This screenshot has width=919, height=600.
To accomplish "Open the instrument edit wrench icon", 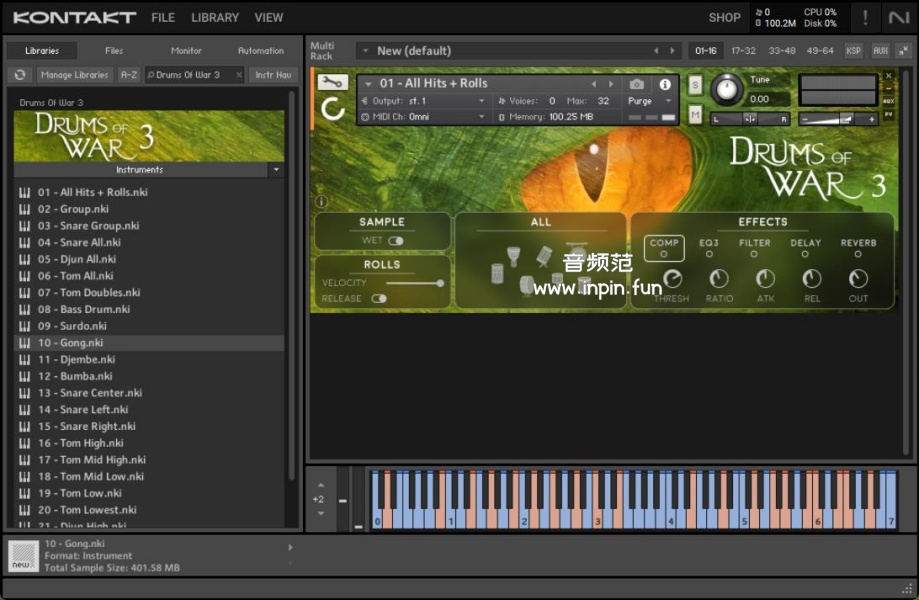I will tap(333, 83).
